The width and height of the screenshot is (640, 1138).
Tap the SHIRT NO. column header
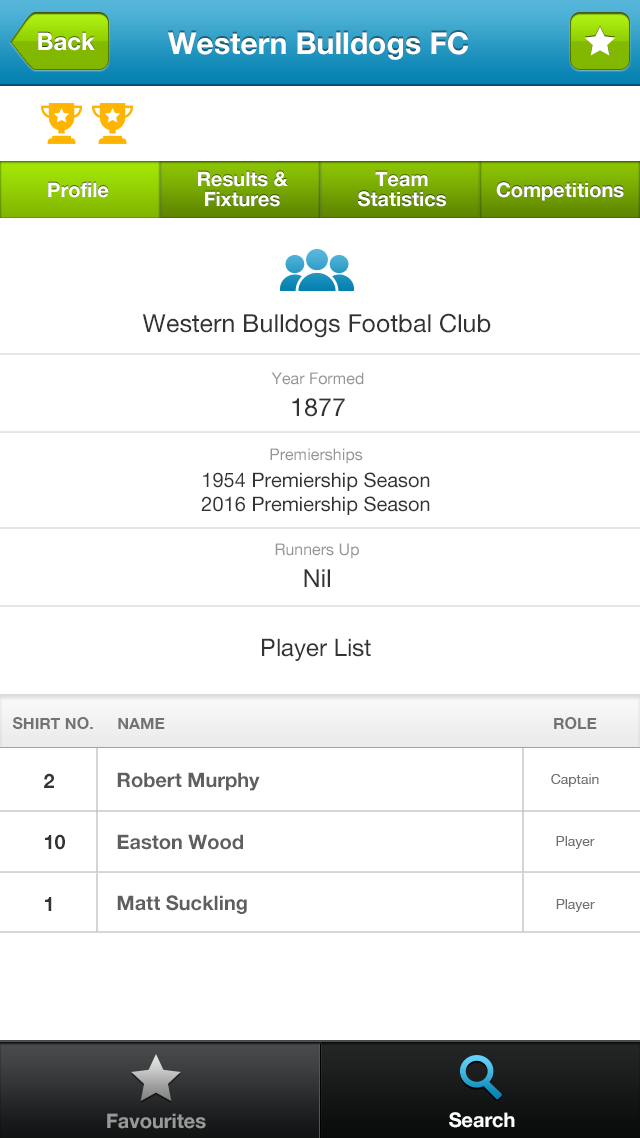[53, 724]
